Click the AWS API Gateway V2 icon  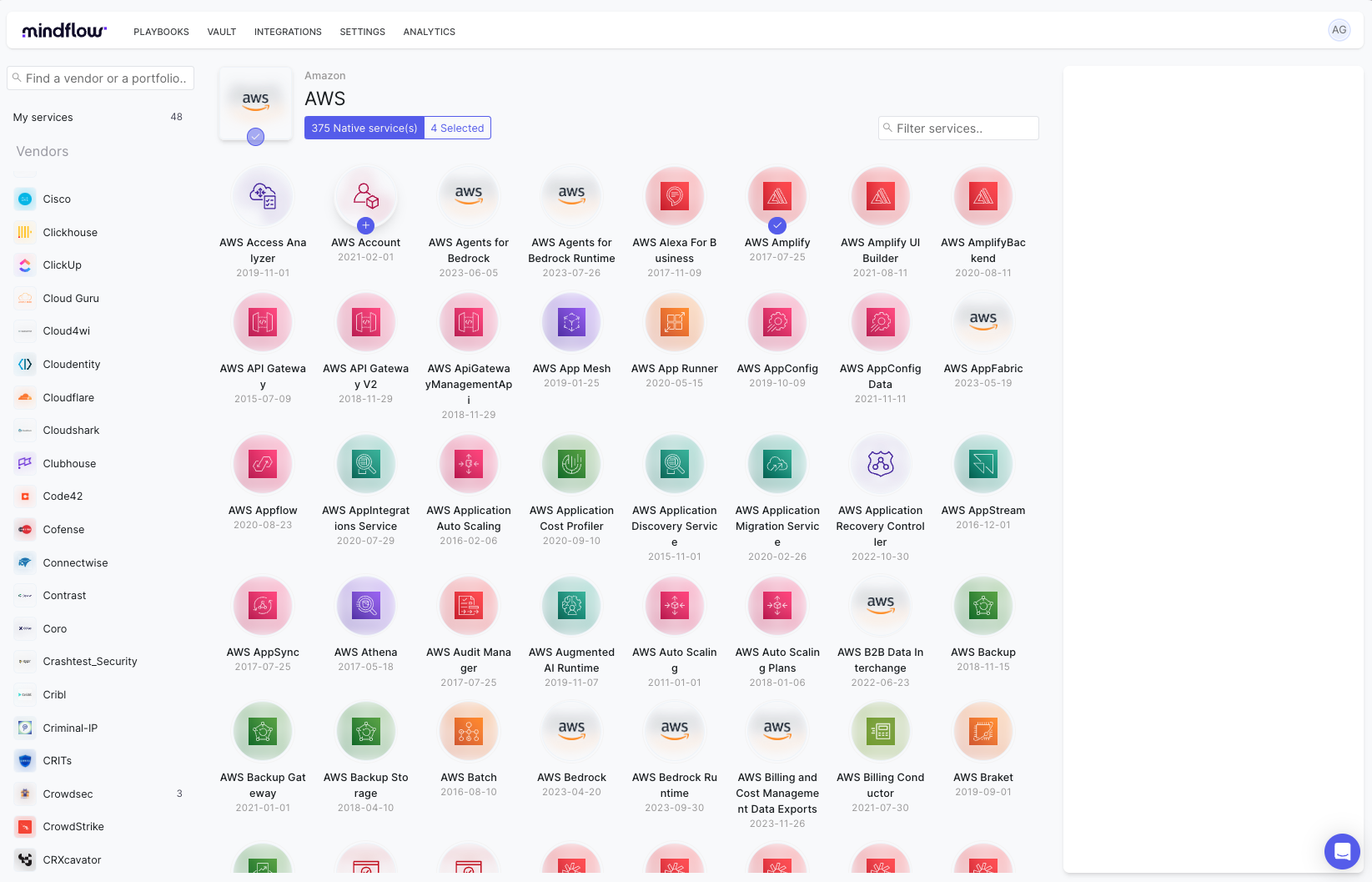tap(366, 322)
